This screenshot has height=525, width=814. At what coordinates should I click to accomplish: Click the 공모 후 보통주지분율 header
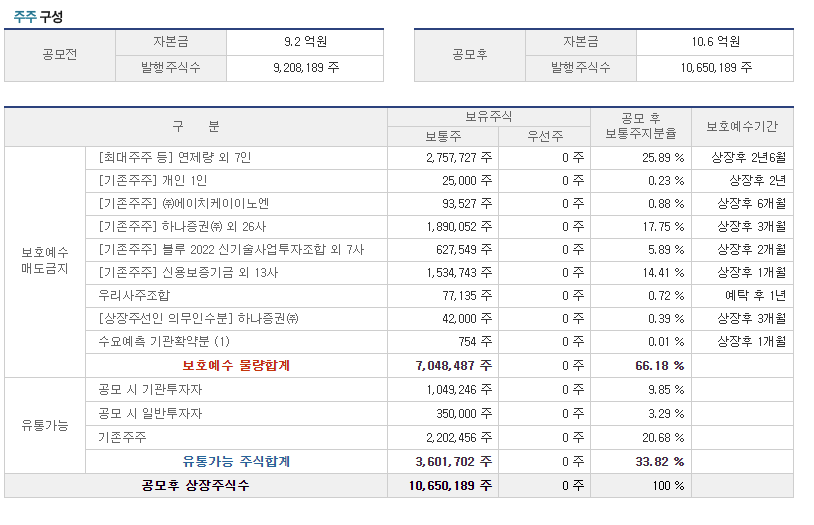(641, 127)
